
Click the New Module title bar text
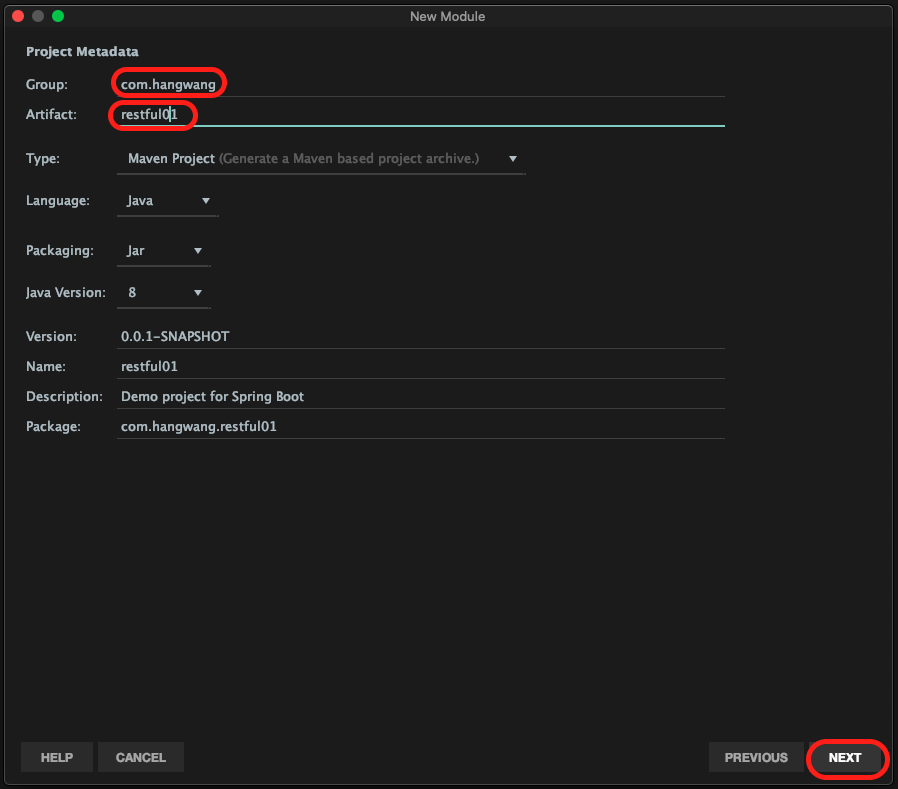(447, 16)
